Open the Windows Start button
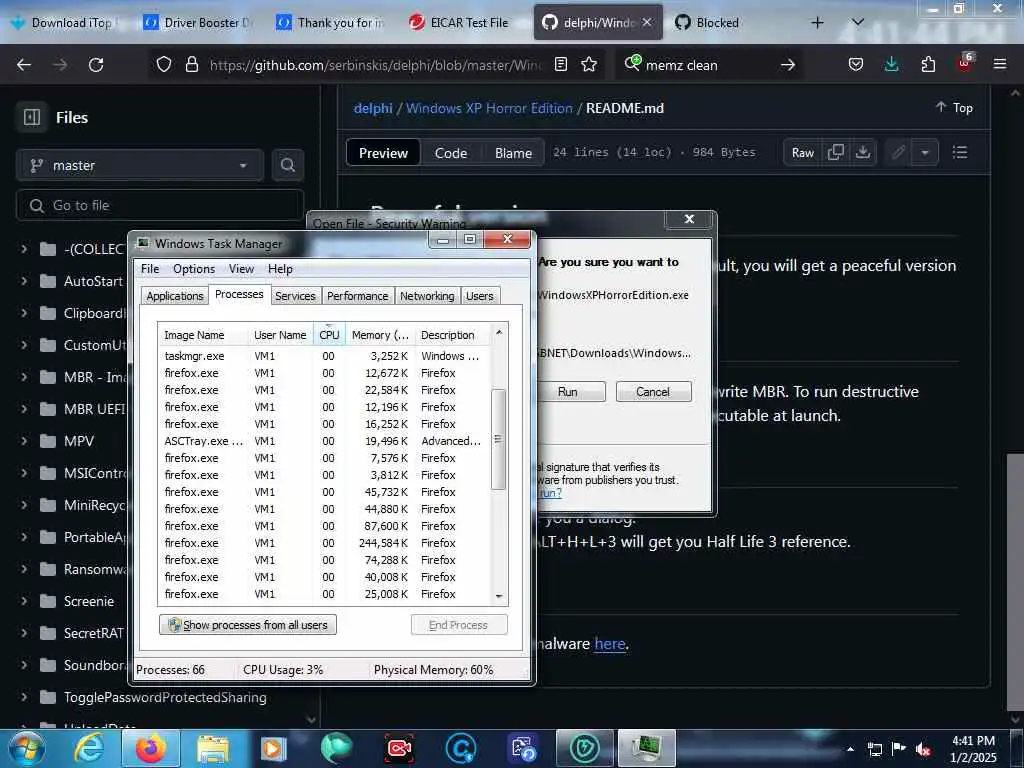The image size is (1024, 768). coord(26,748)
